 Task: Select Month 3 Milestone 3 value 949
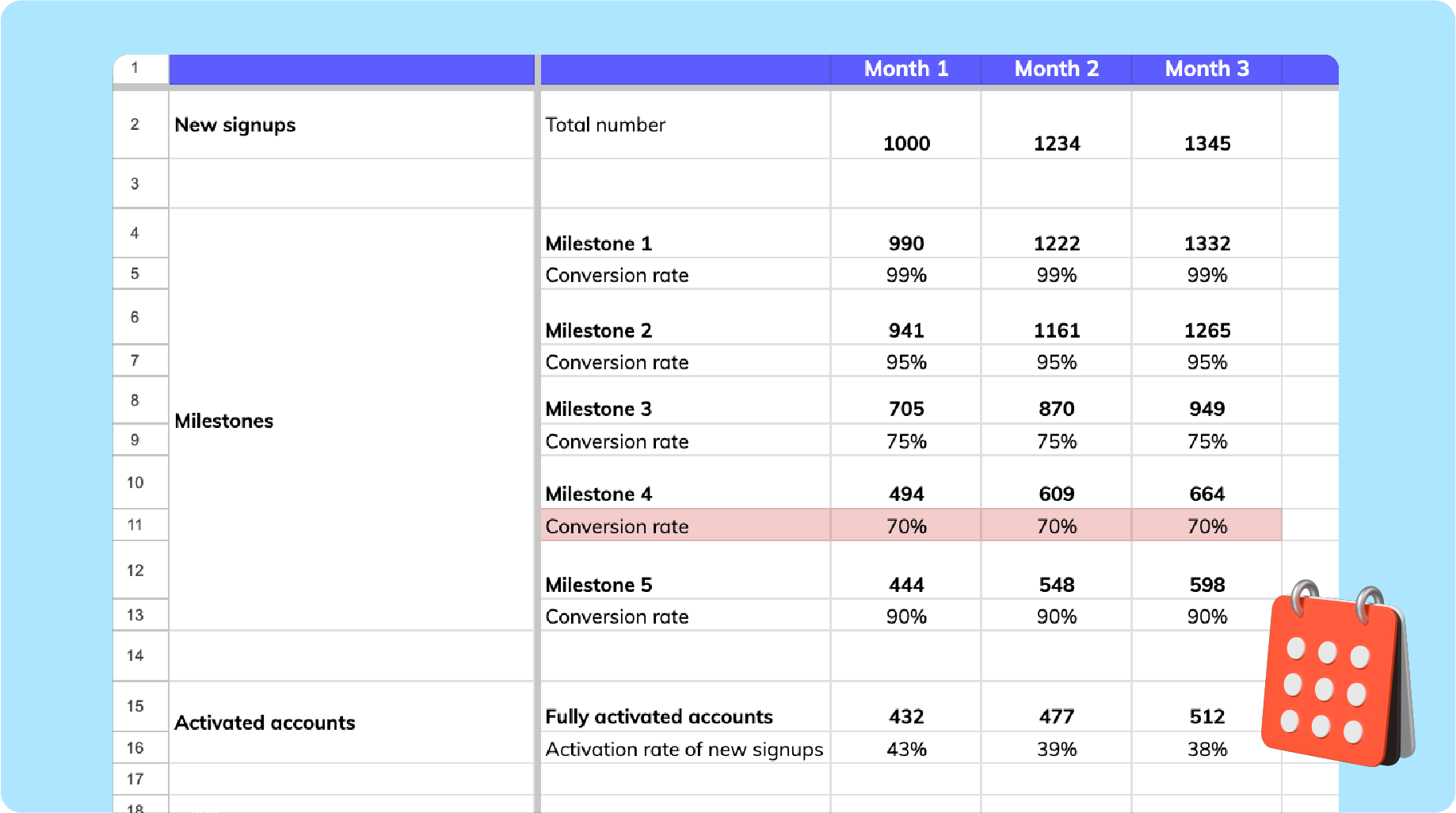(1206, 409)
